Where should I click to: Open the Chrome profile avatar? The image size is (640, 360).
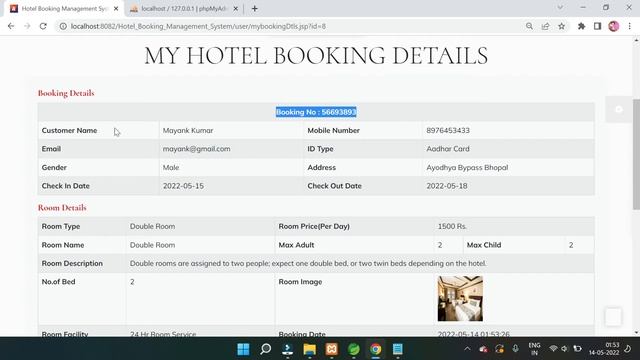coord(614,26)
